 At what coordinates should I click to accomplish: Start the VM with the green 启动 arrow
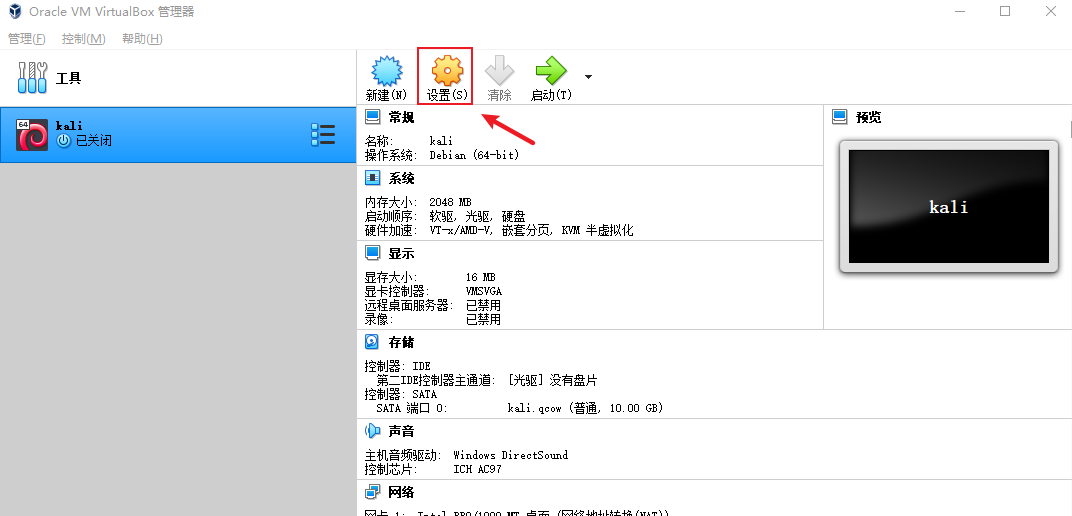point(551,70)
